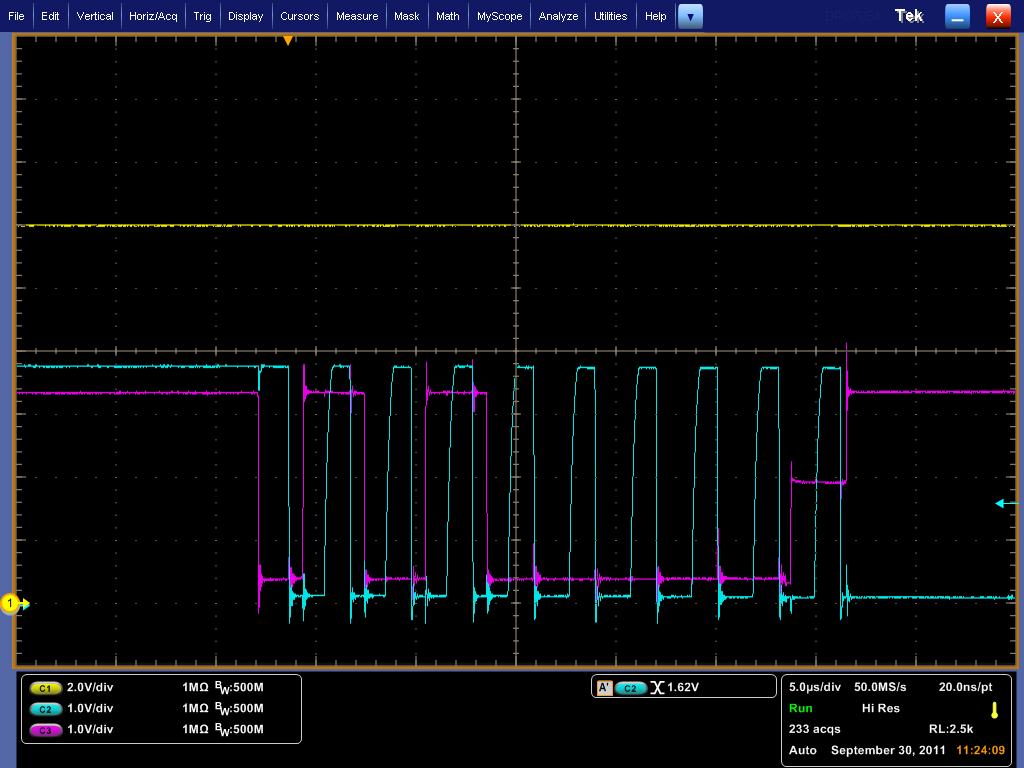Screen dimensions: 1024x768
Task: Click the A trigger indicator icon
Action: pyautogui.click(x=604, y=688)
